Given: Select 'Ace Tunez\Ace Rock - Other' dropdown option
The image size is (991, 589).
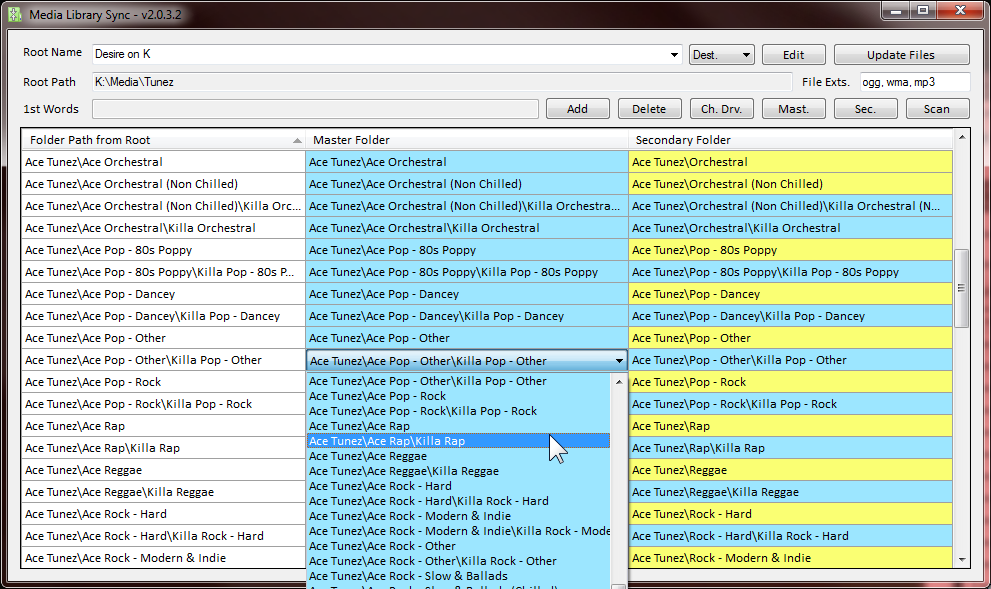Looking at the screenshot, I should coord(459,547).
